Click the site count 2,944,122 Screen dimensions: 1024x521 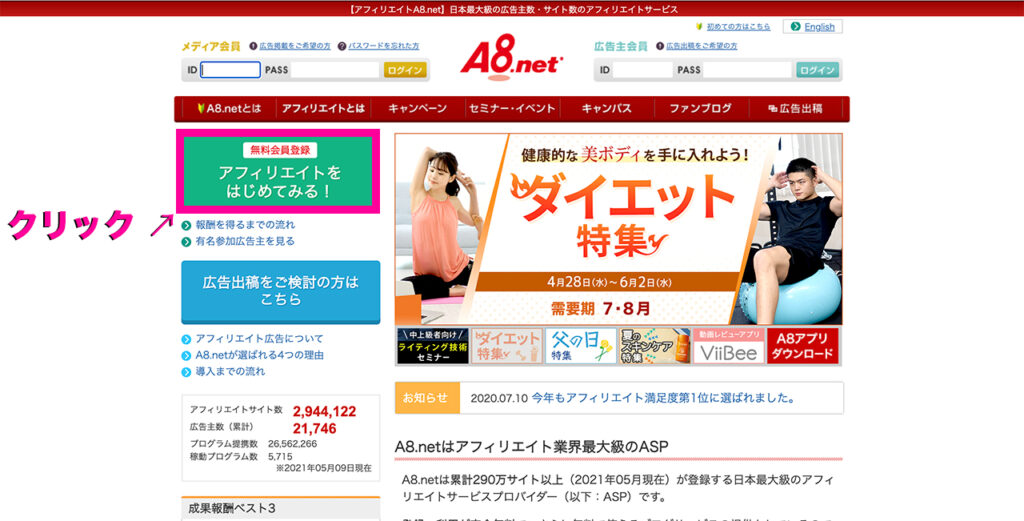[x=325, y=411]
